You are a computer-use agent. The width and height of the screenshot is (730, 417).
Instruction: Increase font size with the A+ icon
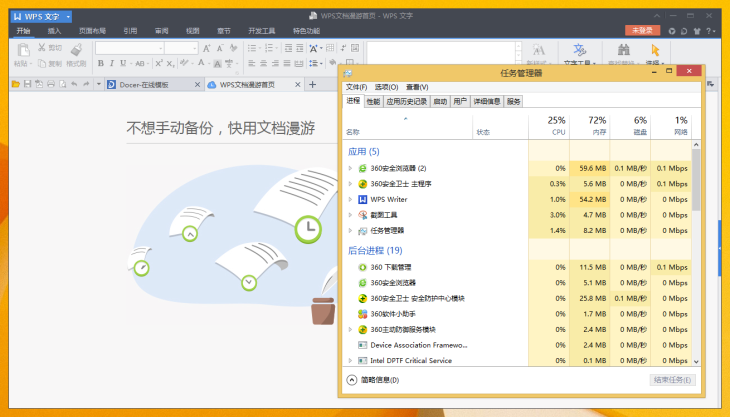[207, 48]
